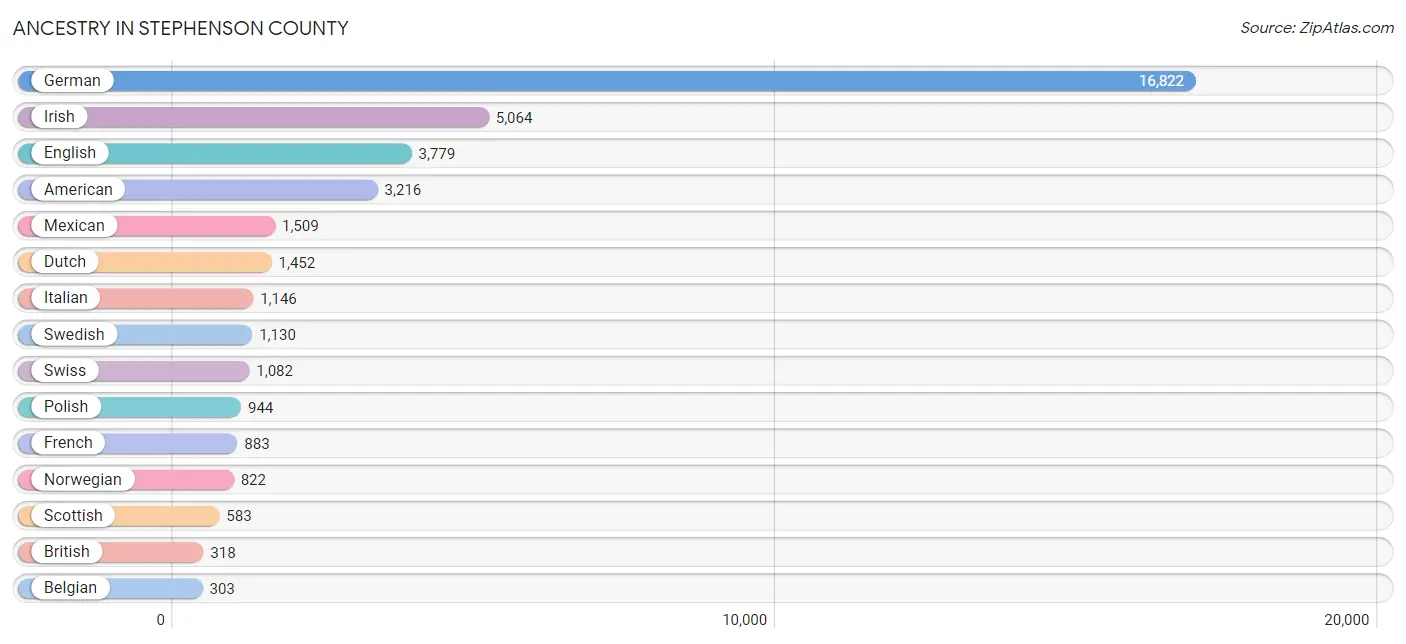The image size is (1406, 644).
Task: Click the value '883' beside French
Action: click(257, 443)
